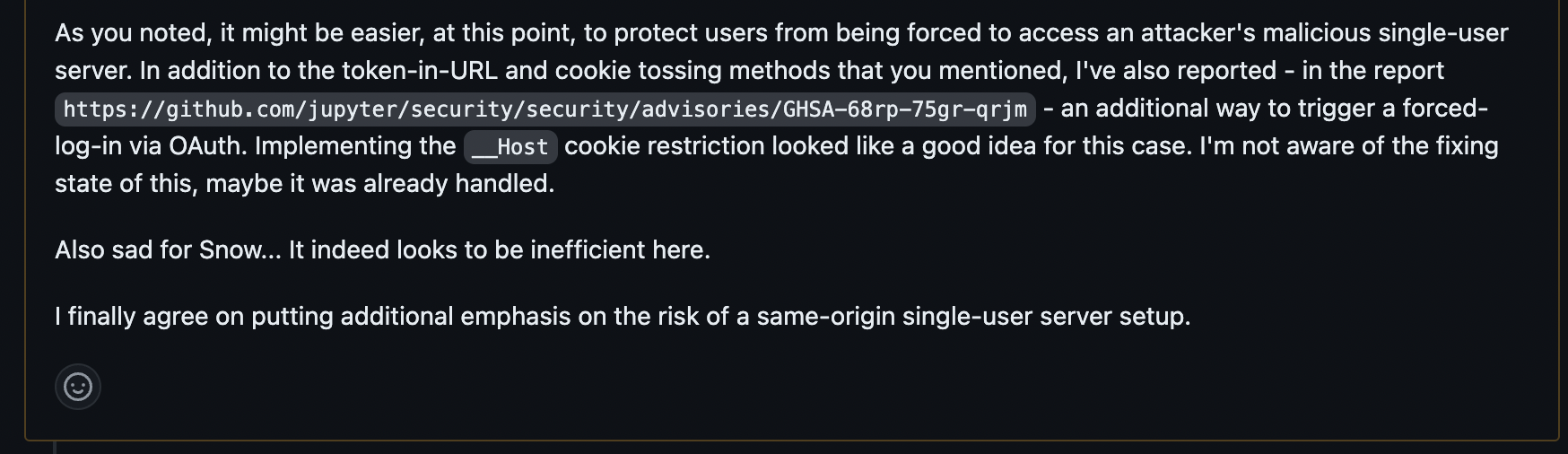The width and height of the screenshot is (1568, 454).
Task: Click the line starting 'Also sad for Snow'
Action: point(382,249)
